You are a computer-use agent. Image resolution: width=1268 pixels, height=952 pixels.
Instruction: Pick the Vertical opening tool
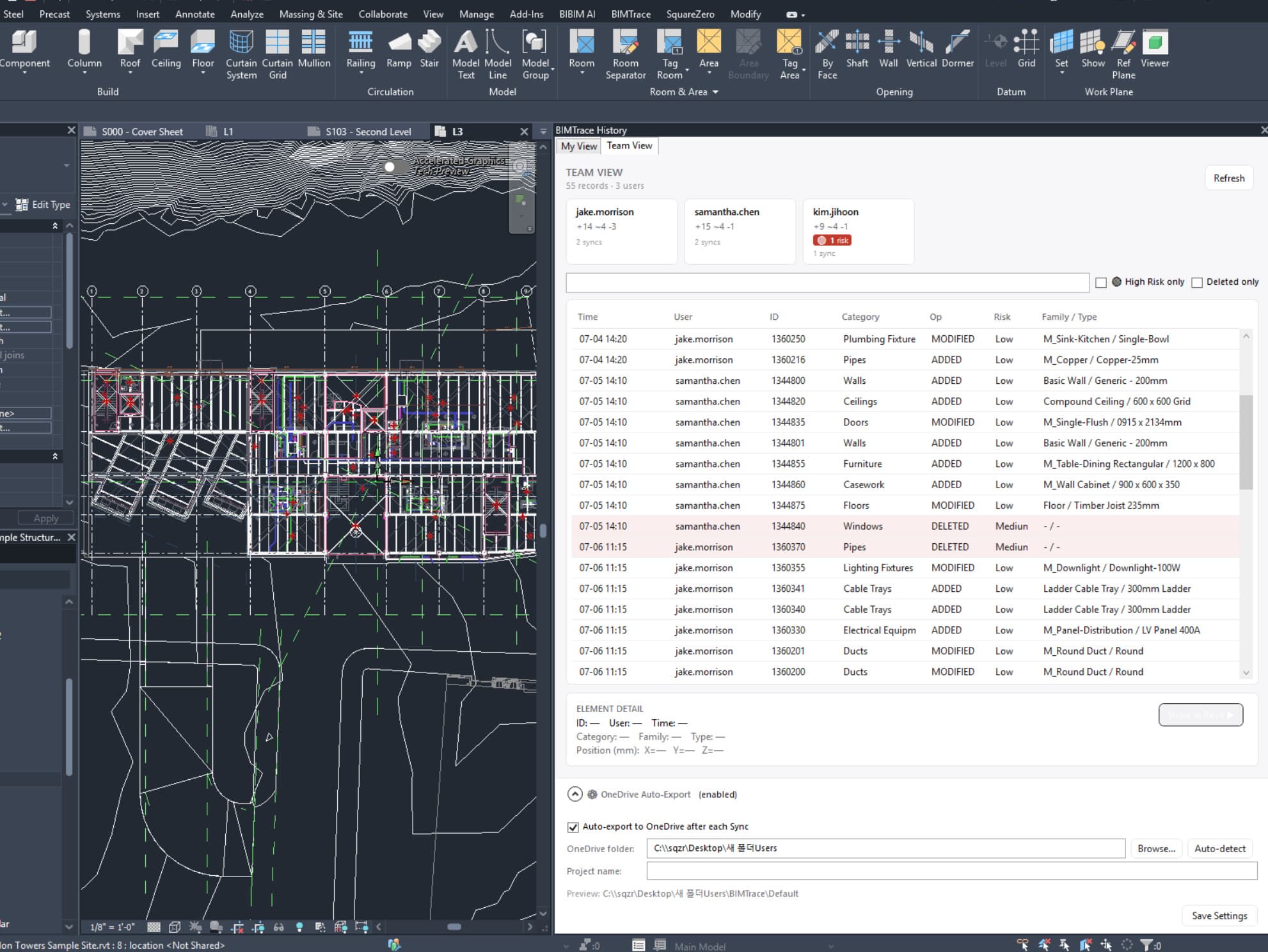(x=921, y=50)
